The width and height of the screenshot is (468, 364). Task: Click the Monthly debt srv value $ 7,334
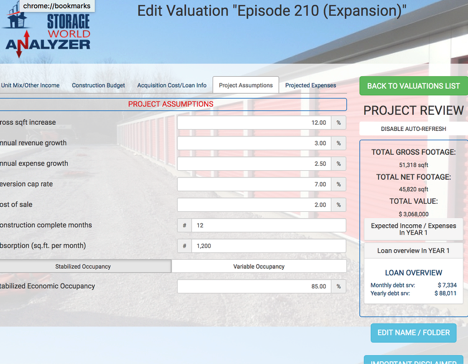coord(447,285)
